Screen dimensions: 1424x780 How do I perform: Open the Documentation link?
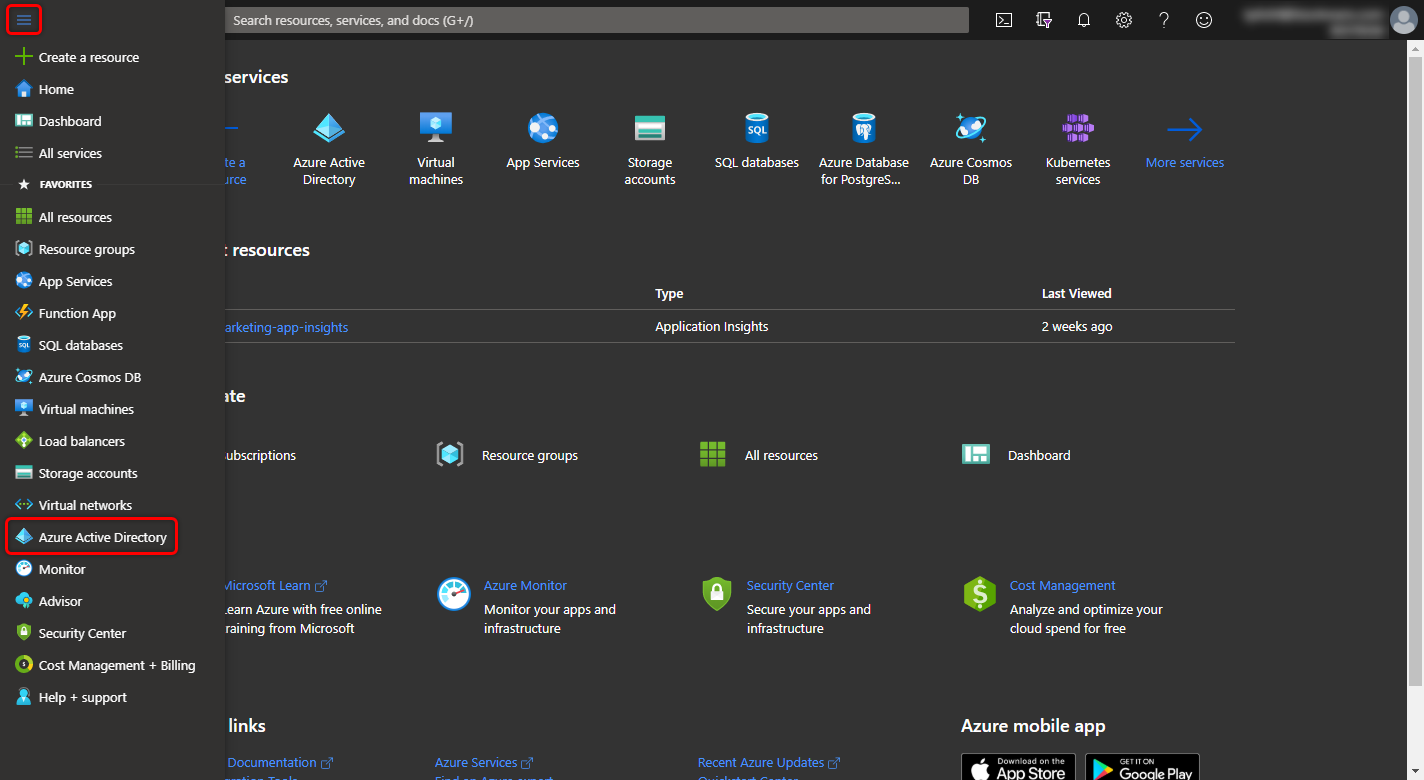[280, 763]
